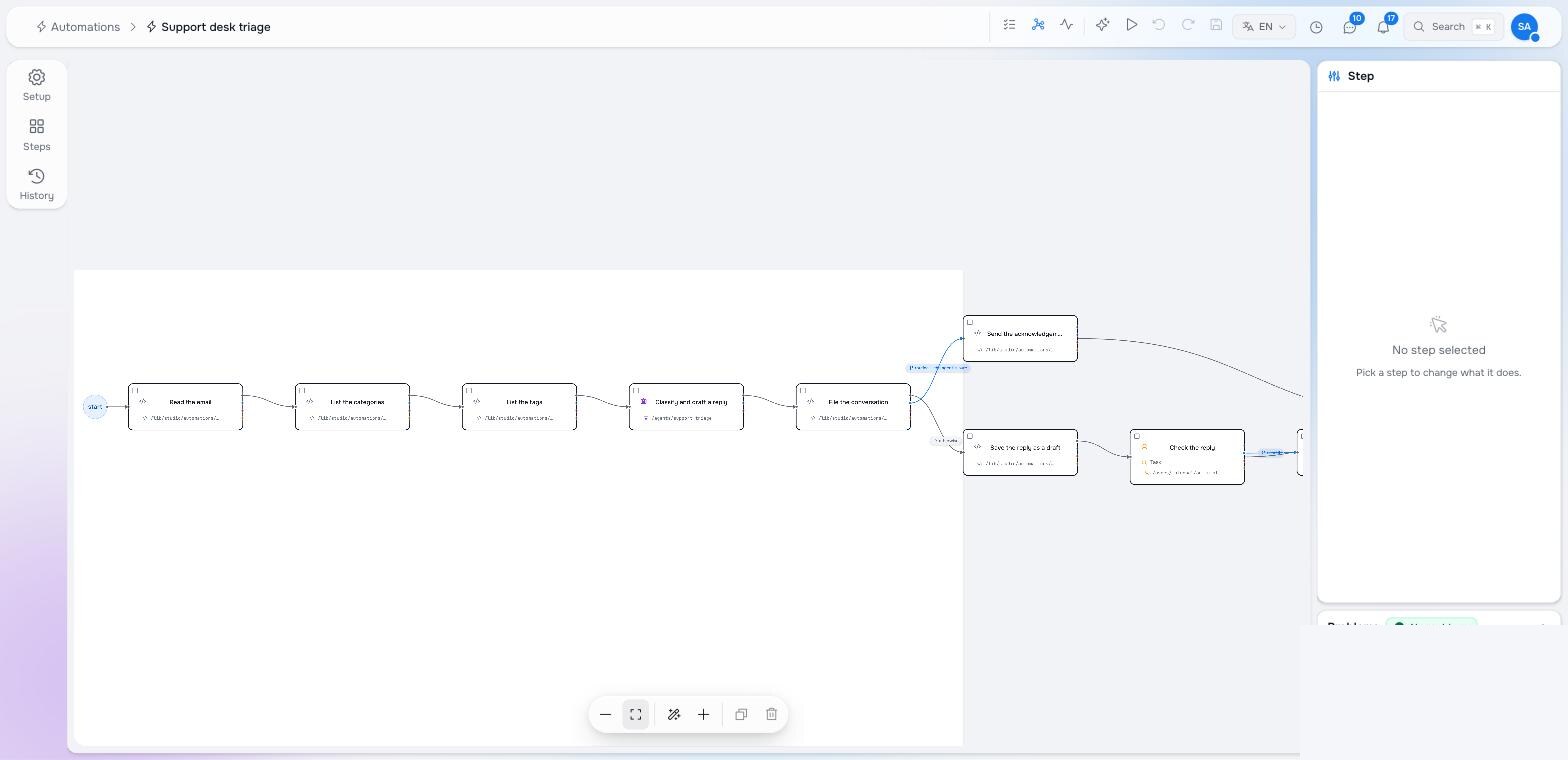1568x760 pixels.
Task: Open the activity pulse view icon
Action: pos(1067,25)
